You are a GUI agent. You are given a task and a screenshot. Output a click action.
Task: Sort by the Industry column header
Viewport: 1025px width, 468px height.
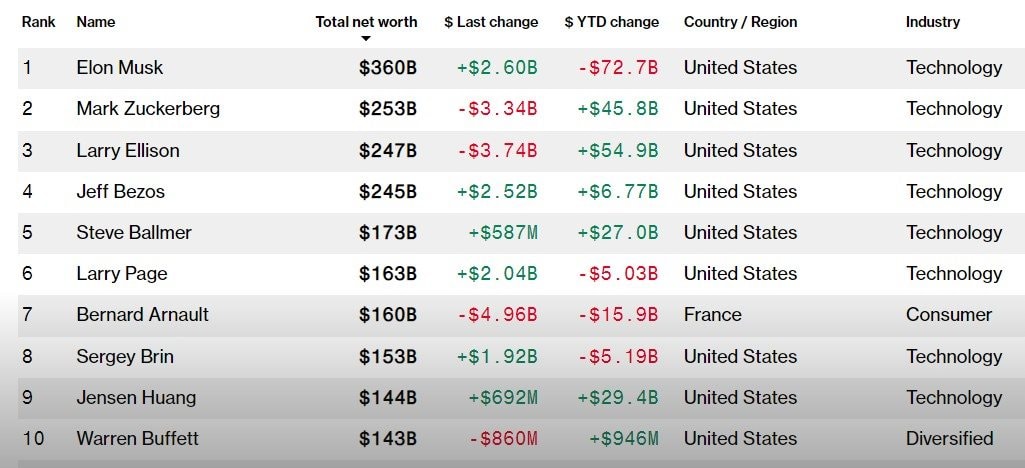[932, 21]
